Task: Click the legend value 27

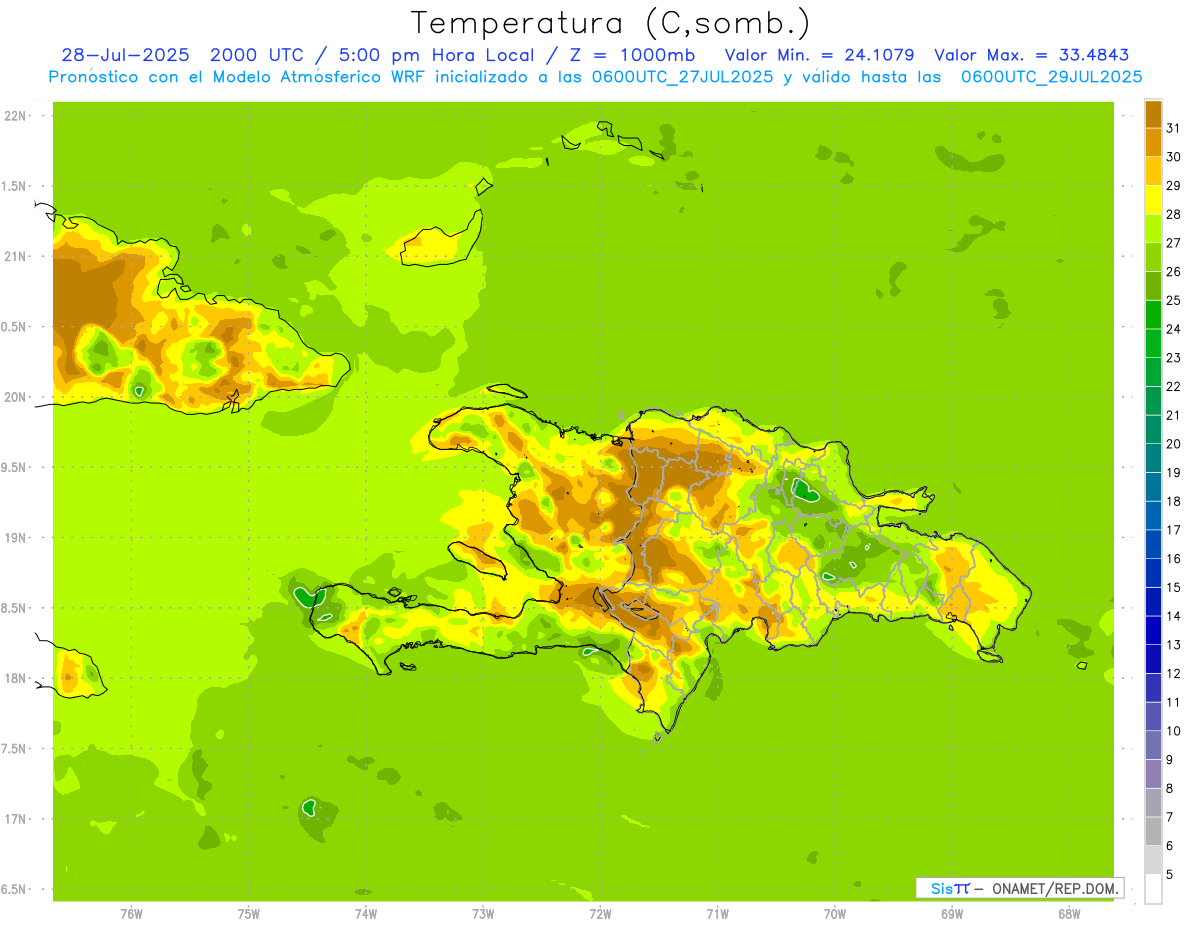Action: click(1173, 243)
